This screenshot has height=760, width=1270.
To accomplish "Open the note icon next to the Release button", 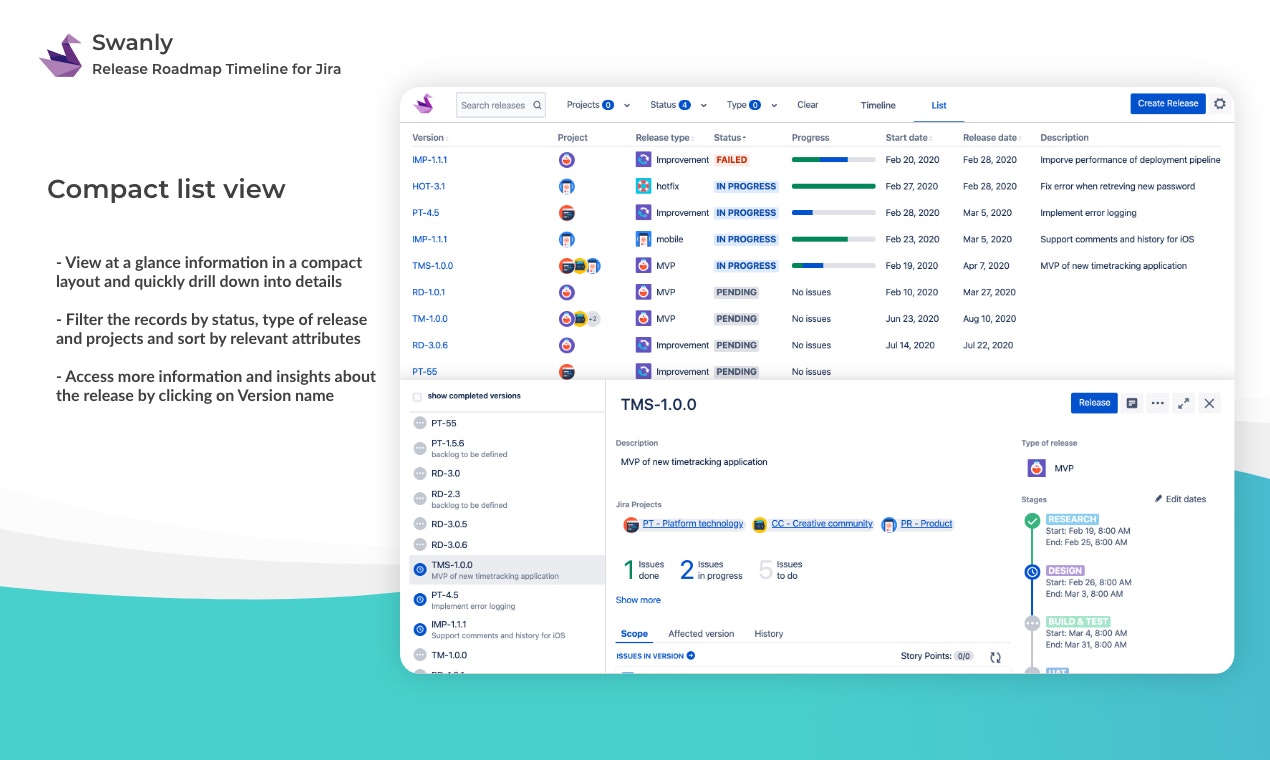I will pyautogui.click(x=1132, y=402).
